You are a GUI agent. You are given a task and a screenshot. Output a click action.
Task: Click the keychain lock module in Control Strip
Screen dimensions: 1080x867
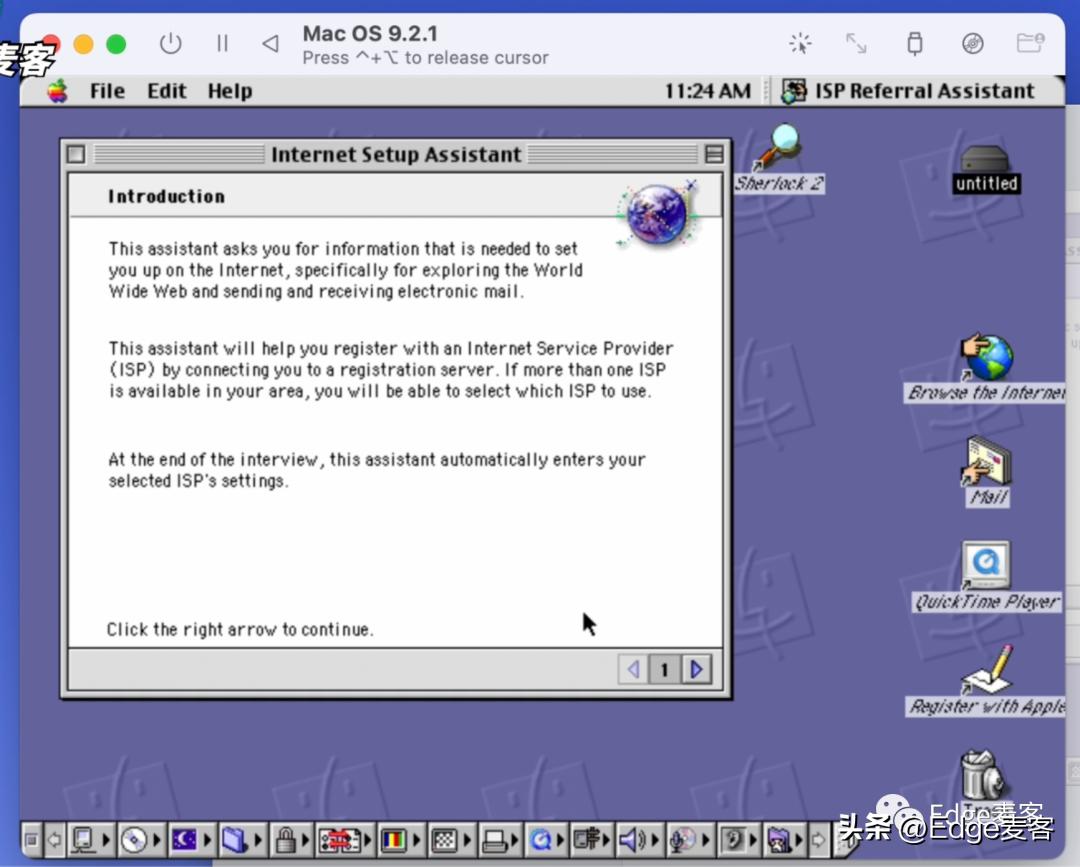pyautogui.click(x=288, y=841)
